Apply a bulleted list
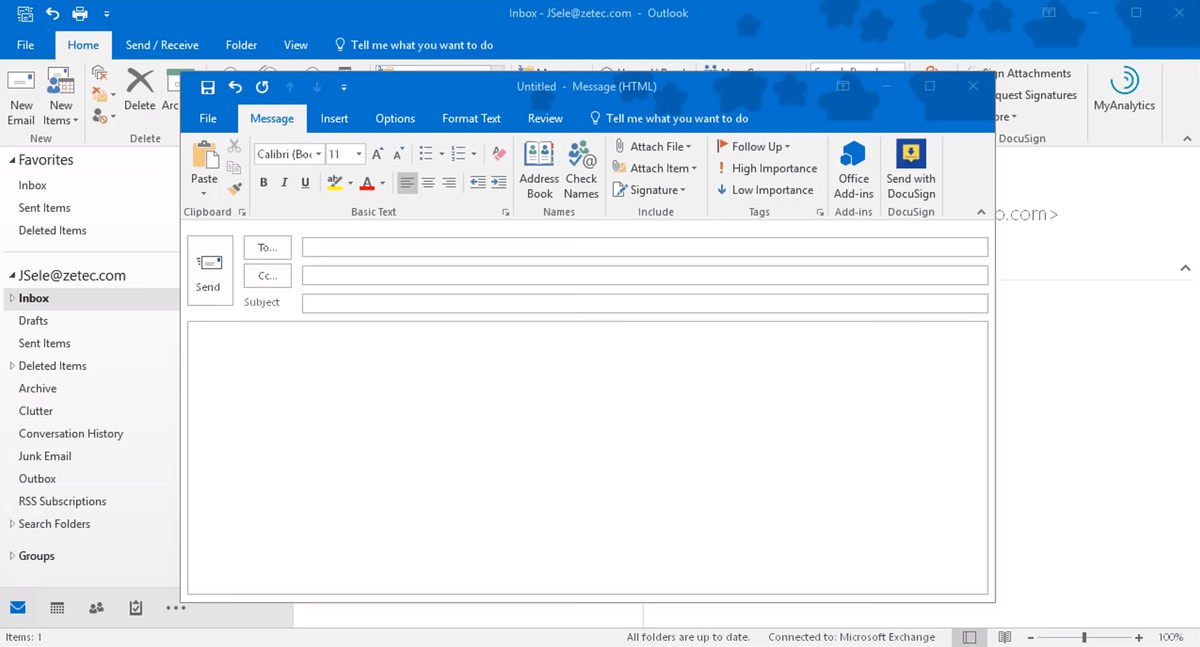This screenshot has width=1200, height=647. coord(426,154)
